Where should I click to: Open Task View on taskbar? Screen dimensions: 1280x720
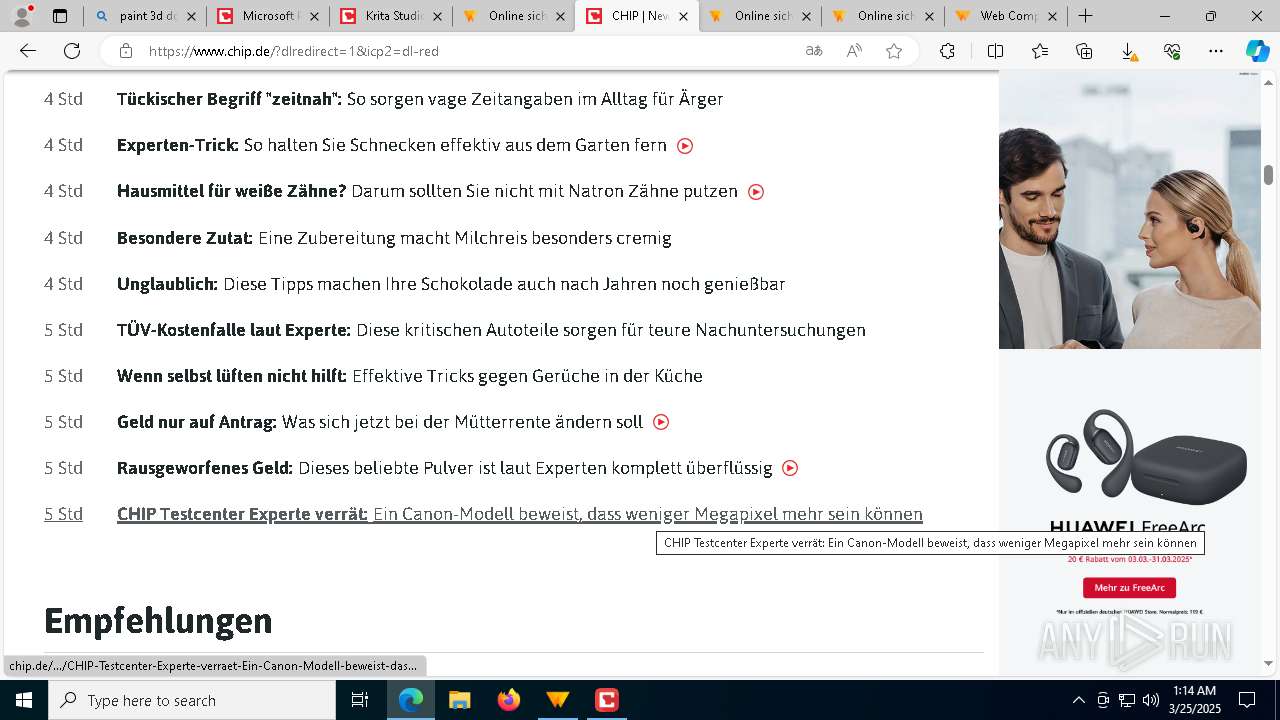pos(360,700)
